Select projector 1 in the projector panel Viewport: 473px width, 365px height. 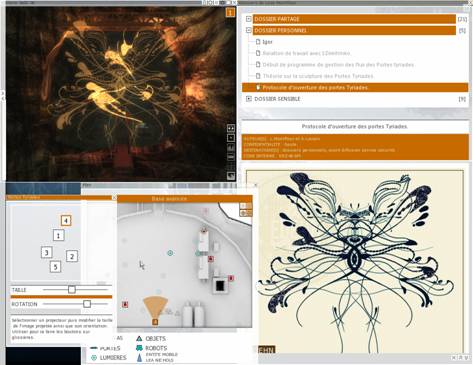[59, 235]
